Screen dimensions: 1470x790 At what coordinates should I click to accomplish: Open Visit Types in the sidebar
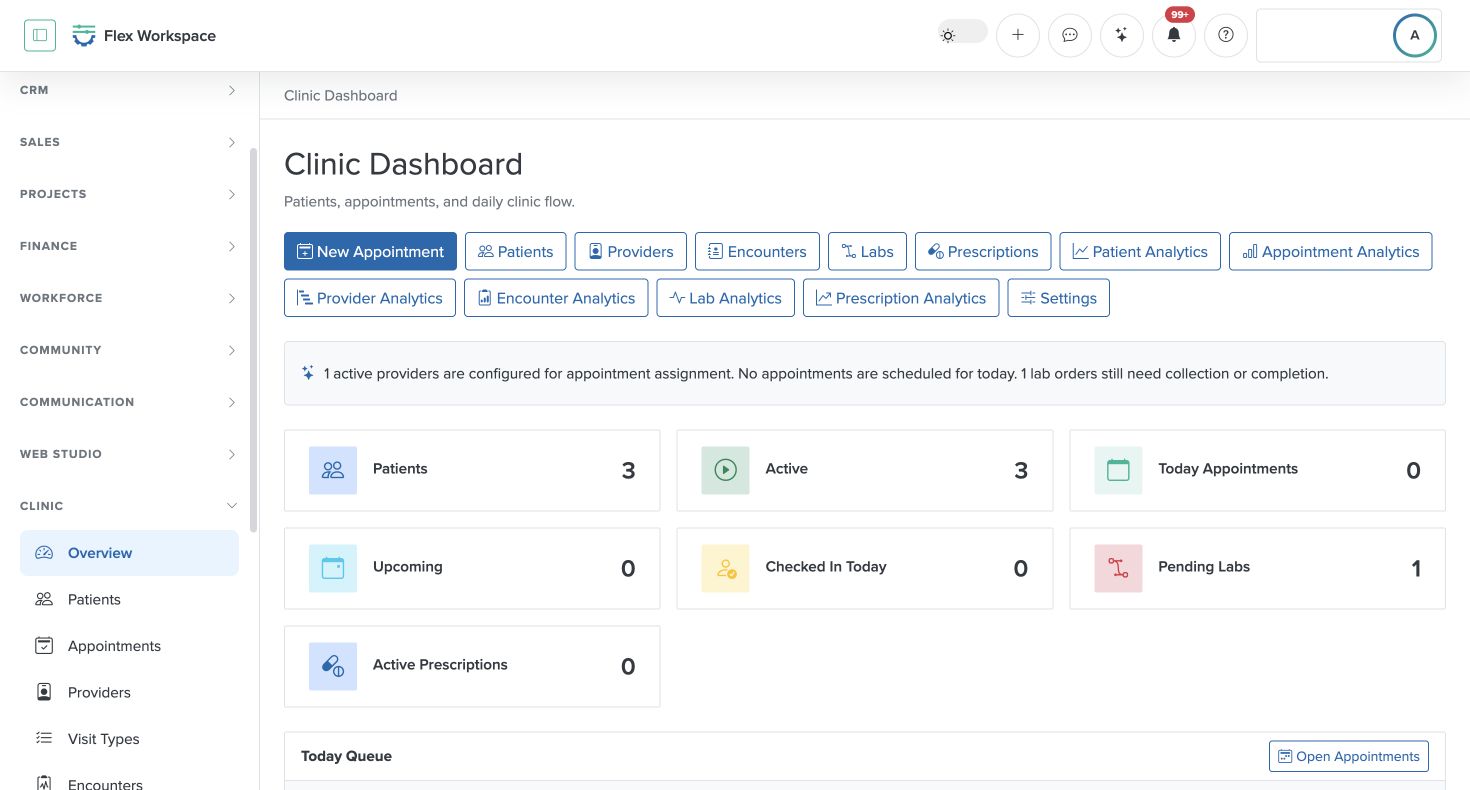click(x=129, y=739)
